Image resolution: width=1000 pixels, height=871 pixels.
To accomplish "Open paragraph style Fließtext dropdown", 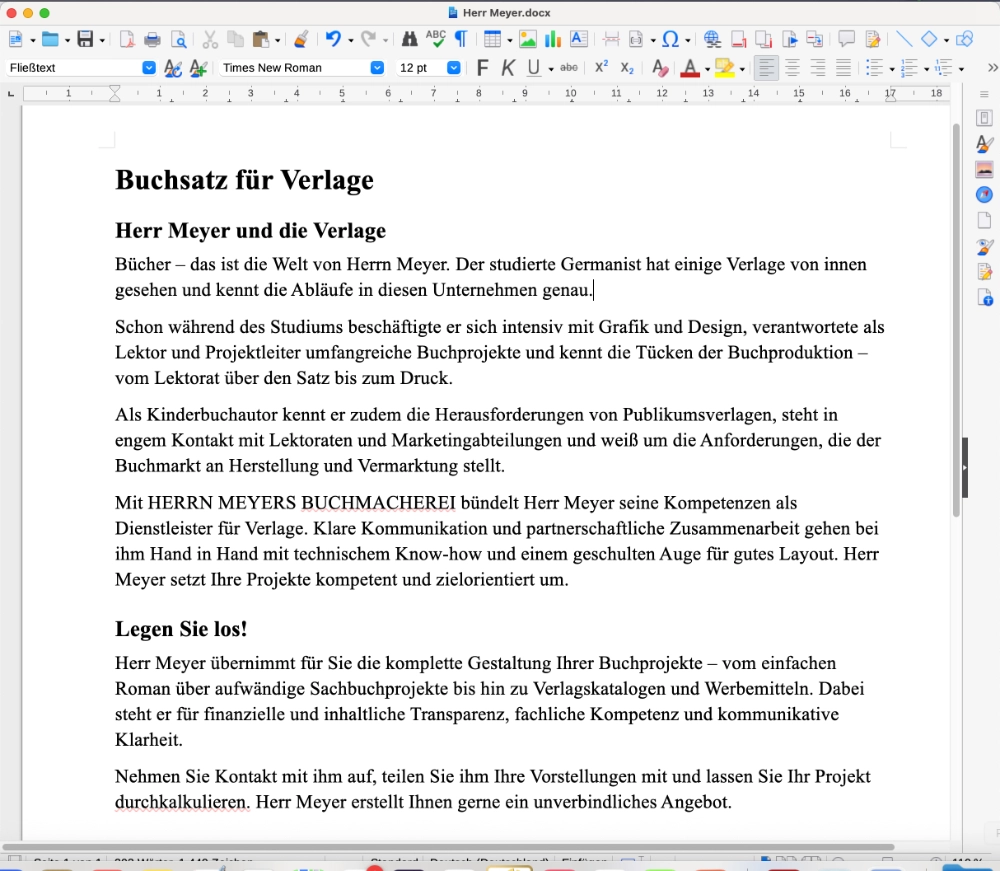I will [149, 68].
